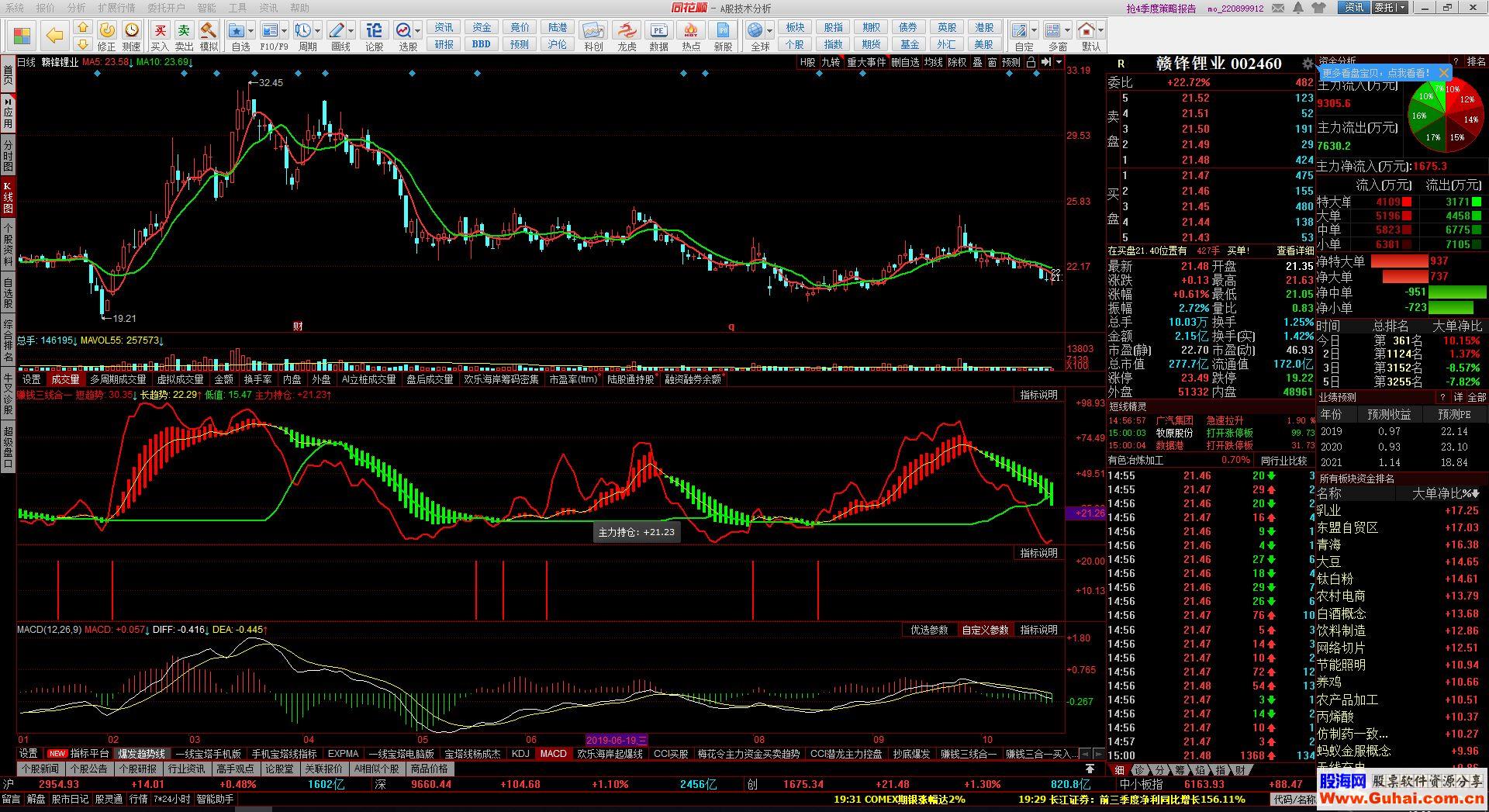
Task: Open the 抢4季度策略报告 link
Action: pos(1161,8)
